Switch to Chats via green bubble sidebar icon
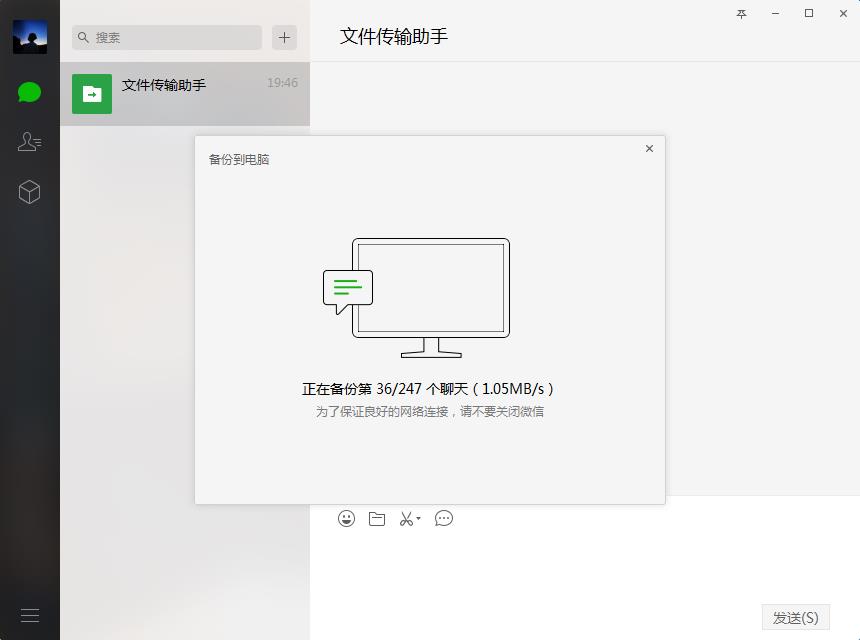 point(29,91)
